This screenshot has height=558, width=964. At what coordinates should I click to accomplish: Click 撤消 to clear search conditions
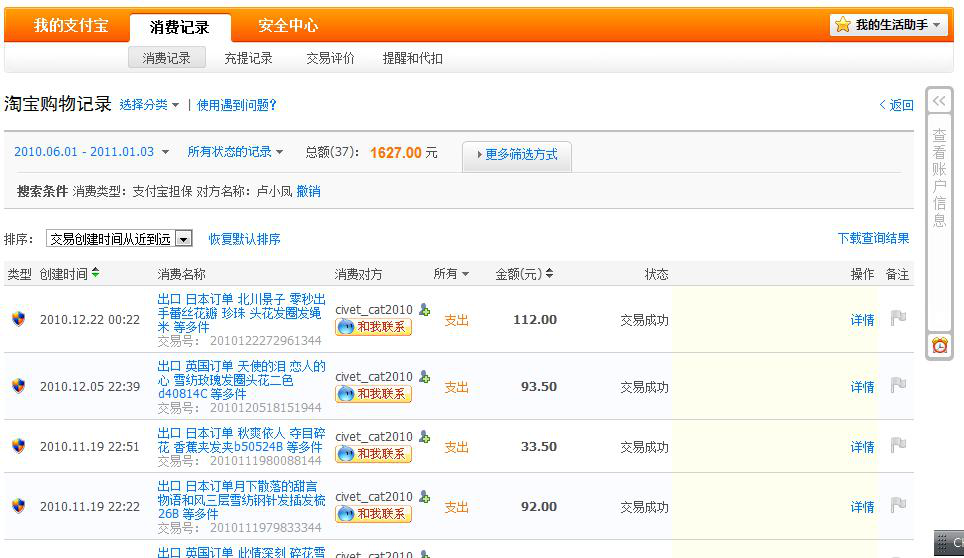click(309, 191)
